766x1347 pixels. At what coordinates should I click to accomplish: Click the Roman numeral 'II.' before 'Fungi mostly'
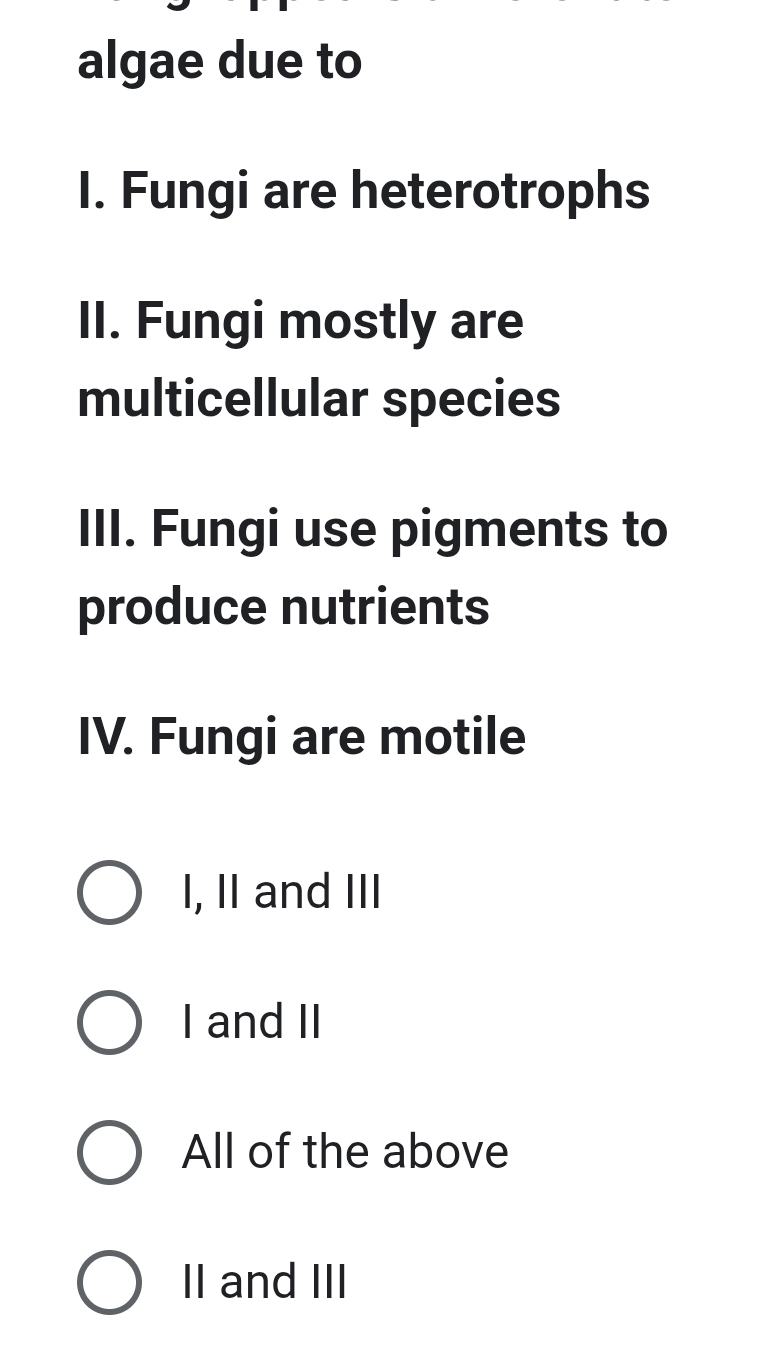(x=99, y=322)
